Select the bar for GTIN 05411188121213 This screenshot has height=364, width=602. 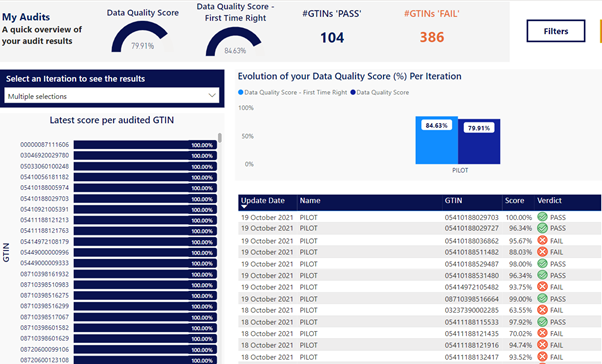(145, 220)
